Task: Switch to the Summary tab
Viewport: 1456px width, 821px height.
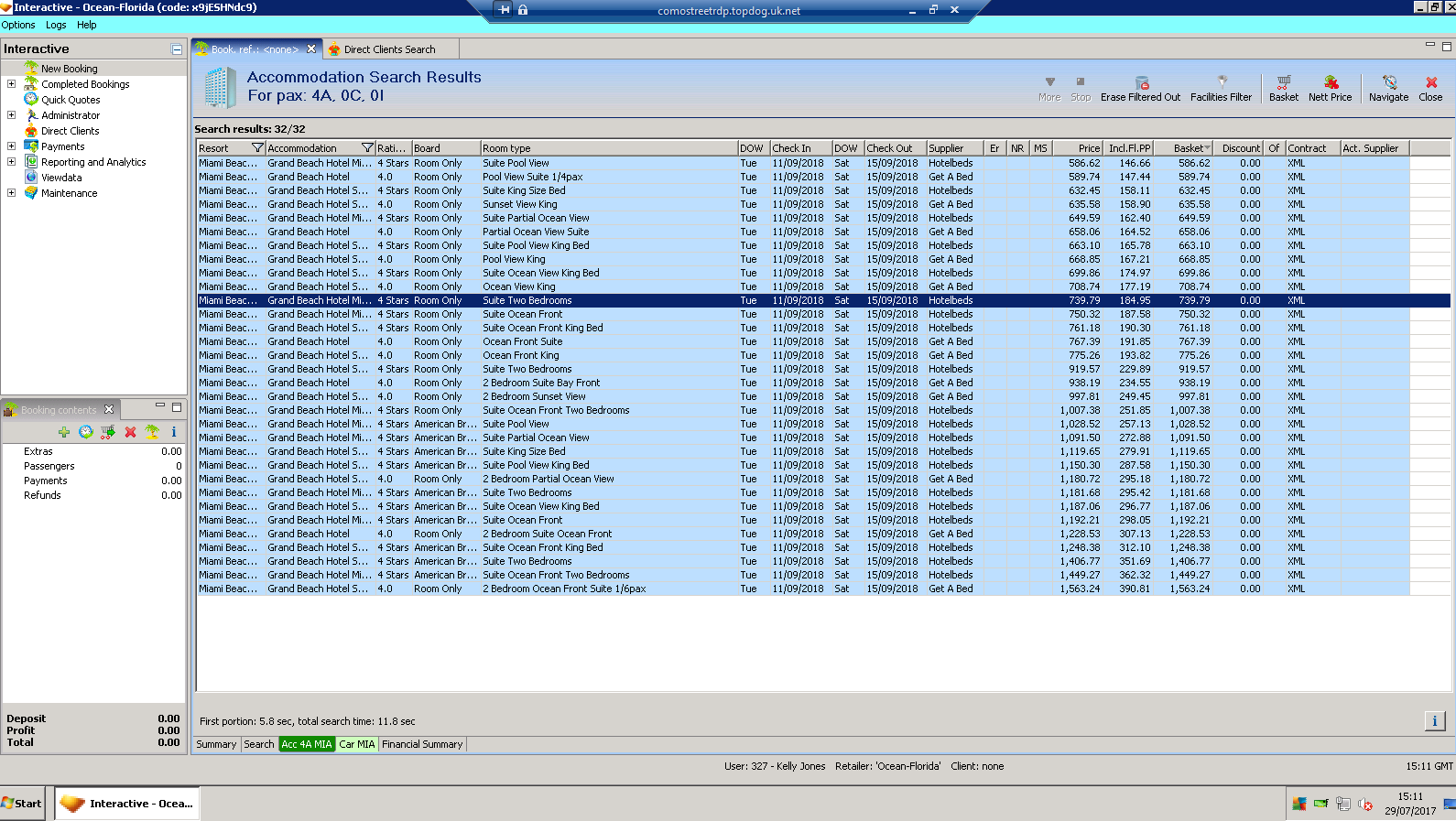Action: (x=216, y=744)
